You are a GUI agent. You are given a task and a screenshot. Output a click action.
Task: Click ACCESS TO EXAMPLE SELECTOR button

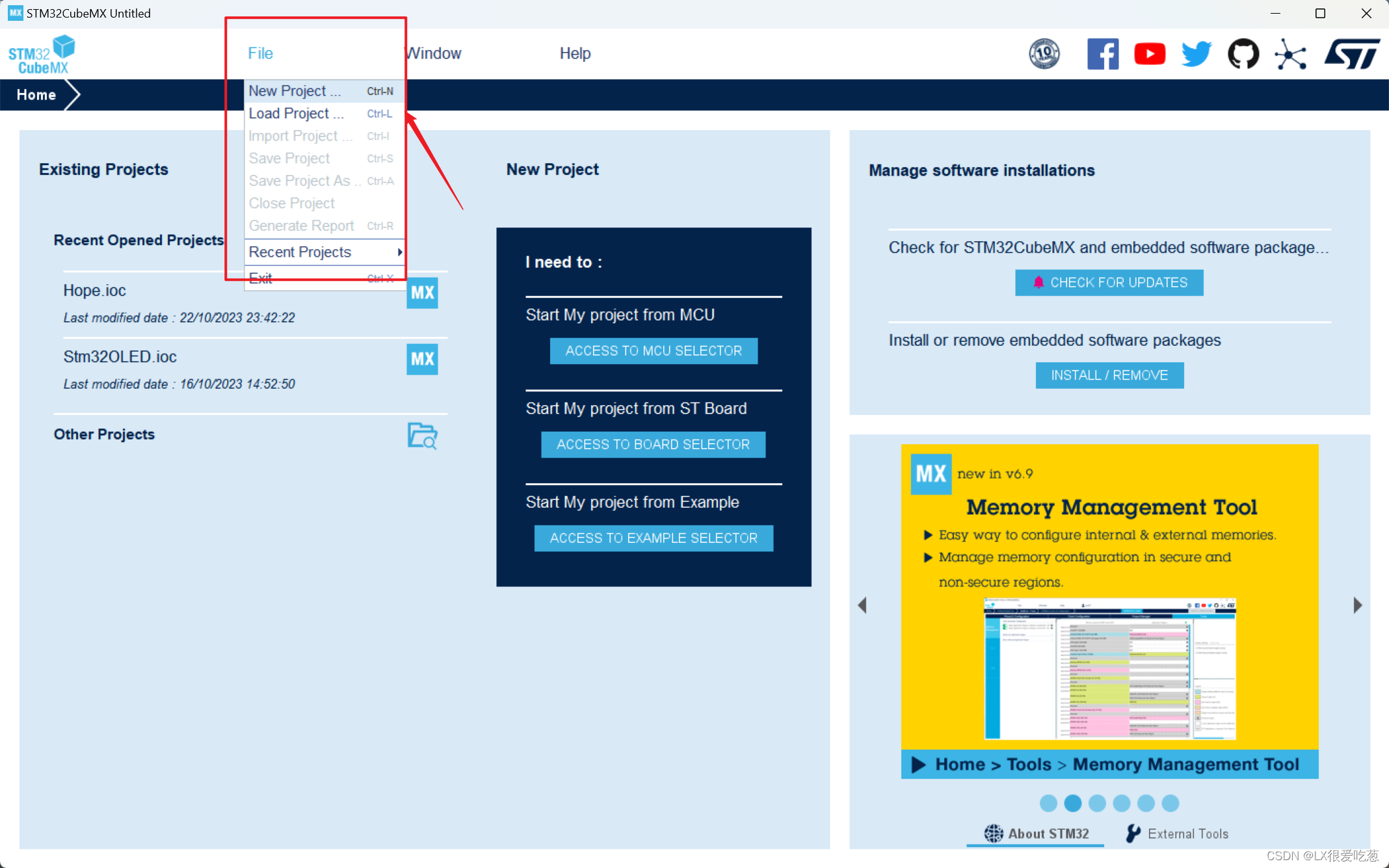654,538
